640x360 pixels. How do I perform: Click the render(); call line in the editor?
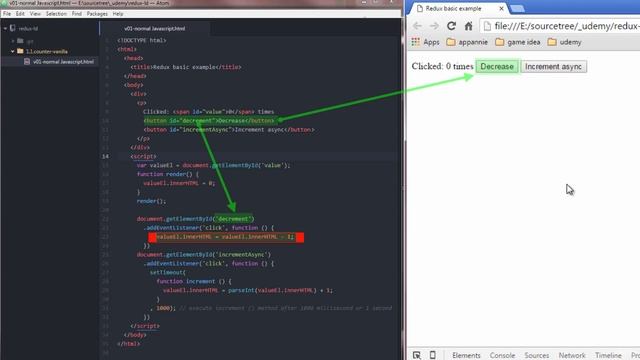(x=152, y=201)
